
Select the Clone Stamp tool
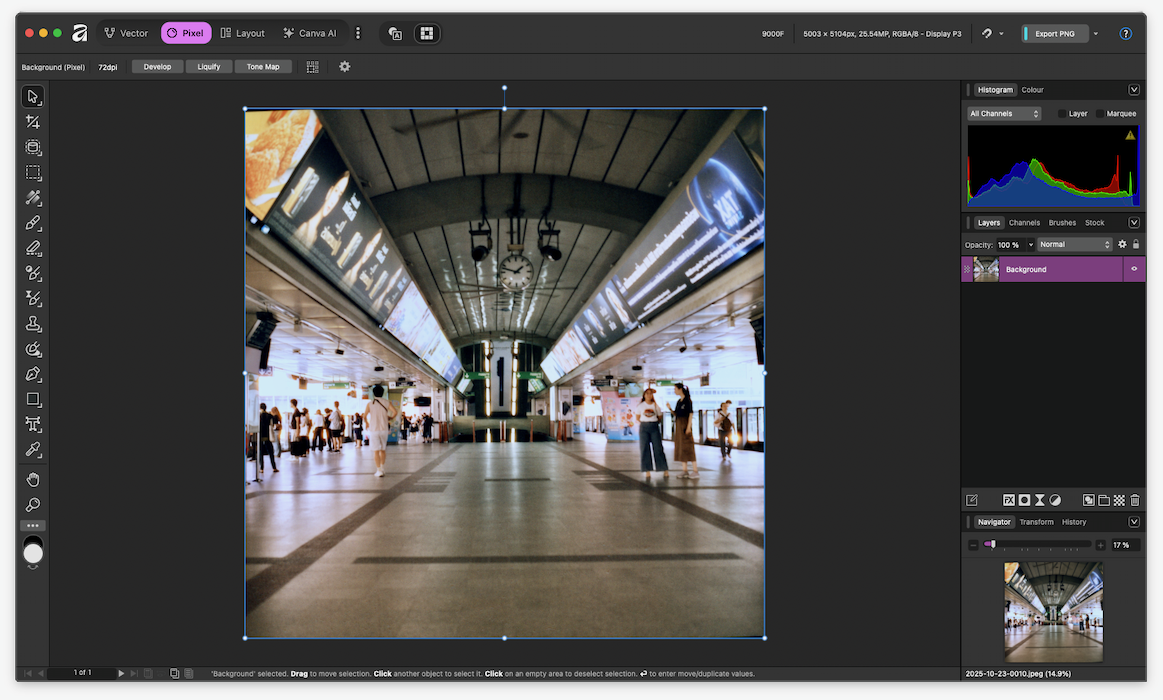(33, 324)
